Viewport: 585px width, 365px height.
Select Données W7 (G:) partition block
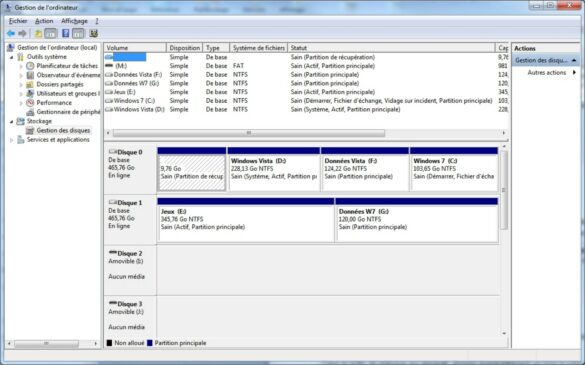click(x=417, y=220)
